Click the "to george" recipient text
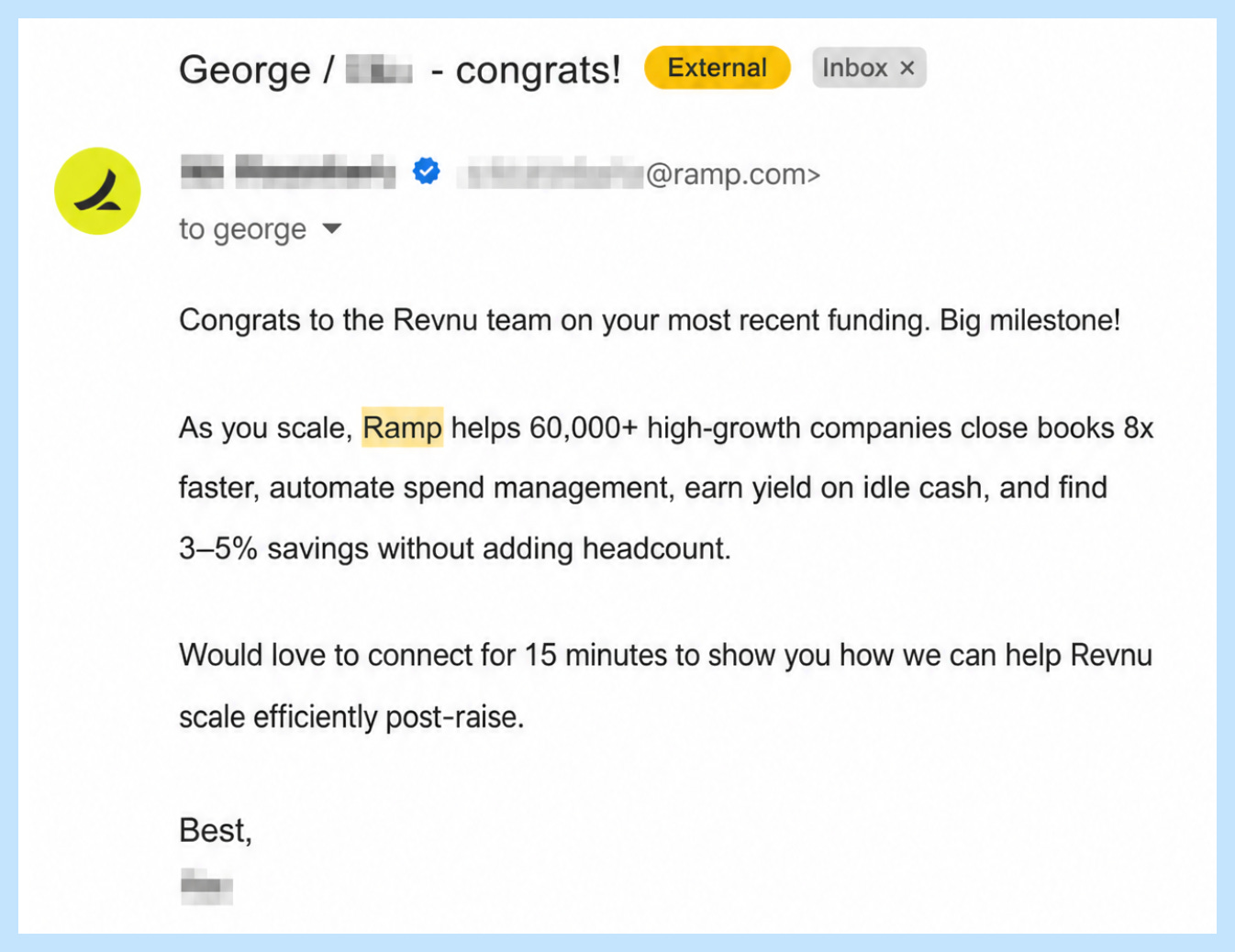This screenshot has height=952, width=1235. 242,228
